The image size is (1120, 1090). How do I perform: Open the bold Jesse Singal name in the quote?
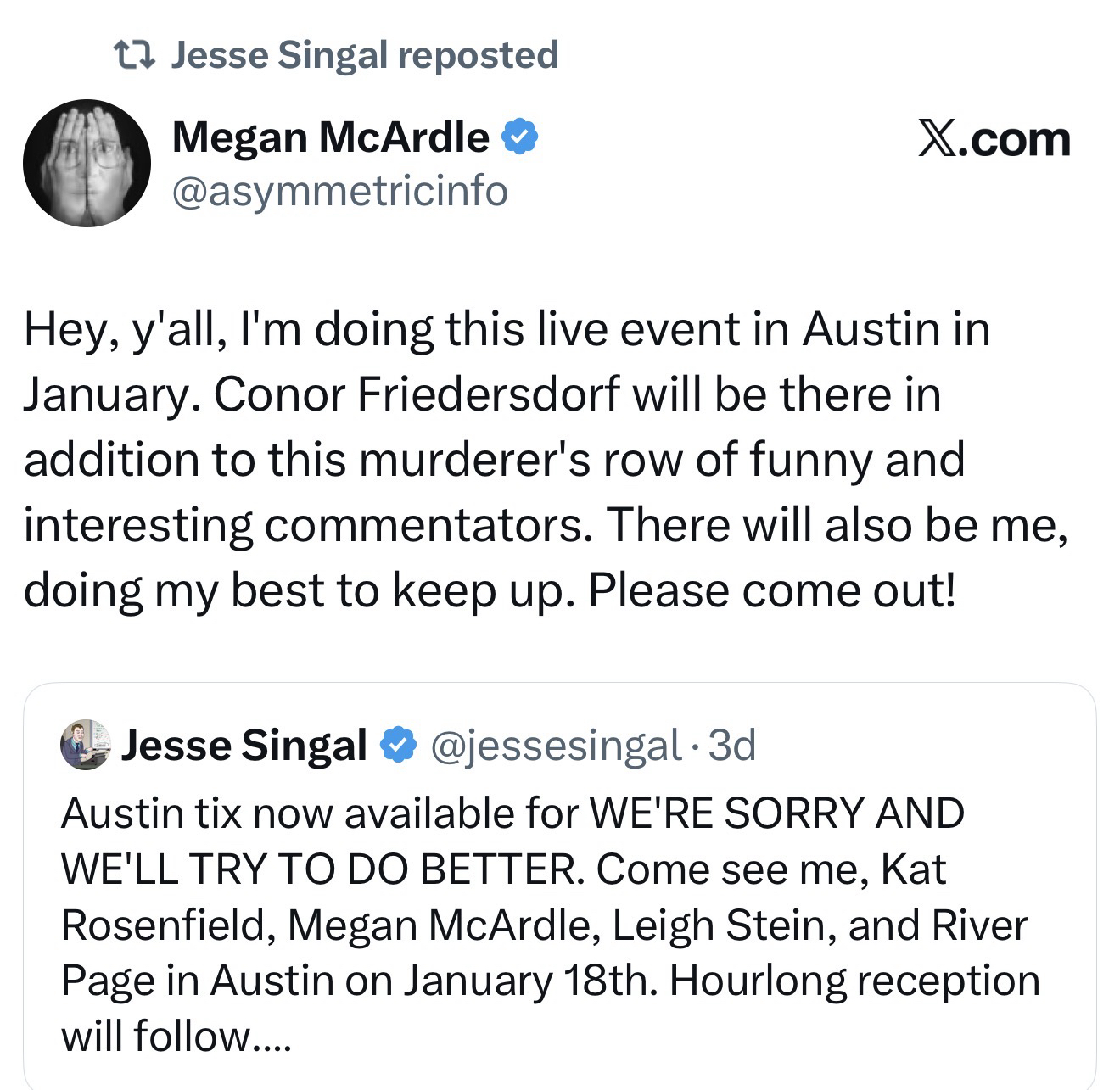pos(244,746)
